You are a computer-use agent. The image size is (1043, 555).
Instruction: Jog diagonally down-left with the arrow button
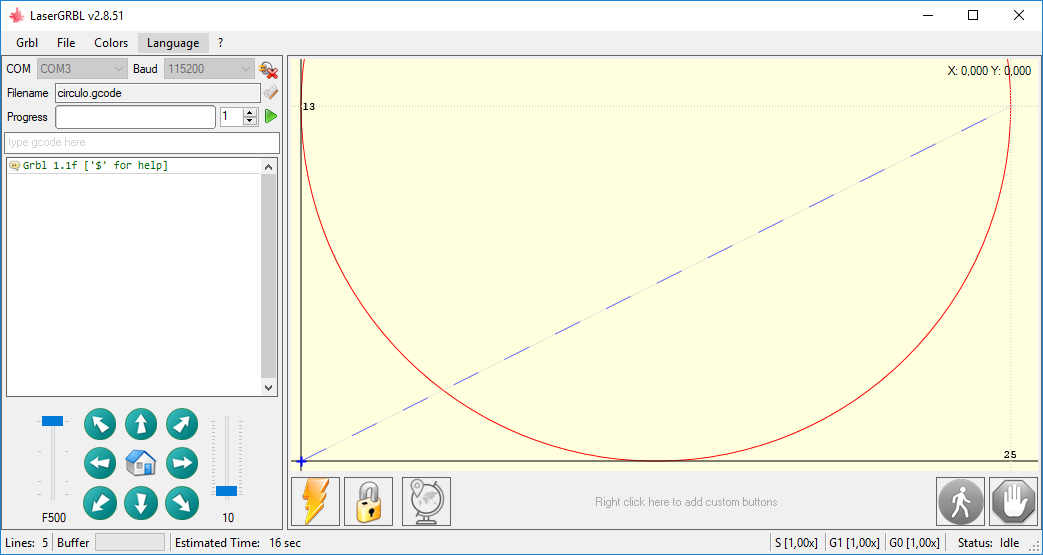click(100, 503)
